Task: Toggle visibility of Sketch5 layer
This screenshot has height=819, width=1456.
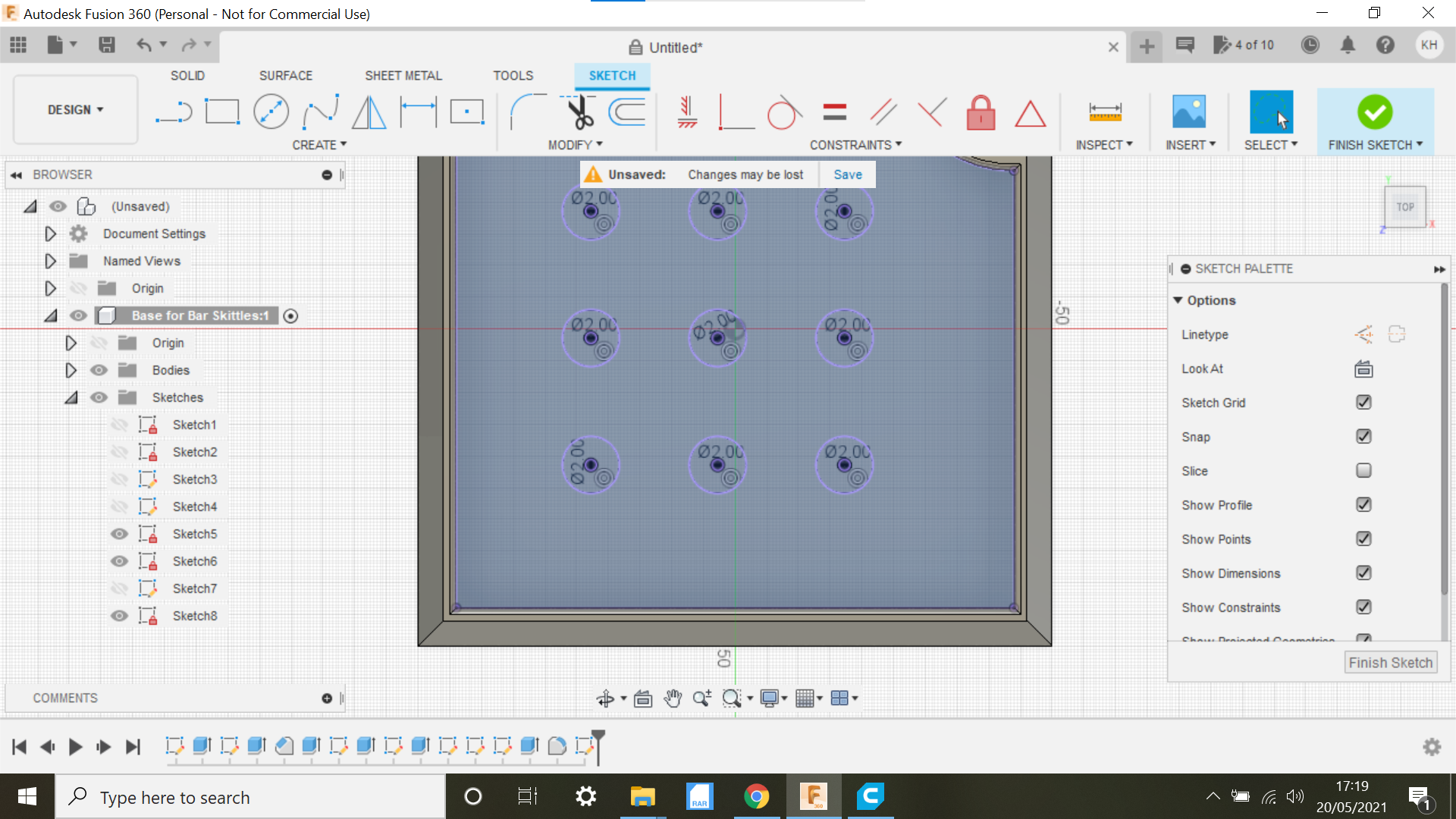Action: click(x=119, y=533)
